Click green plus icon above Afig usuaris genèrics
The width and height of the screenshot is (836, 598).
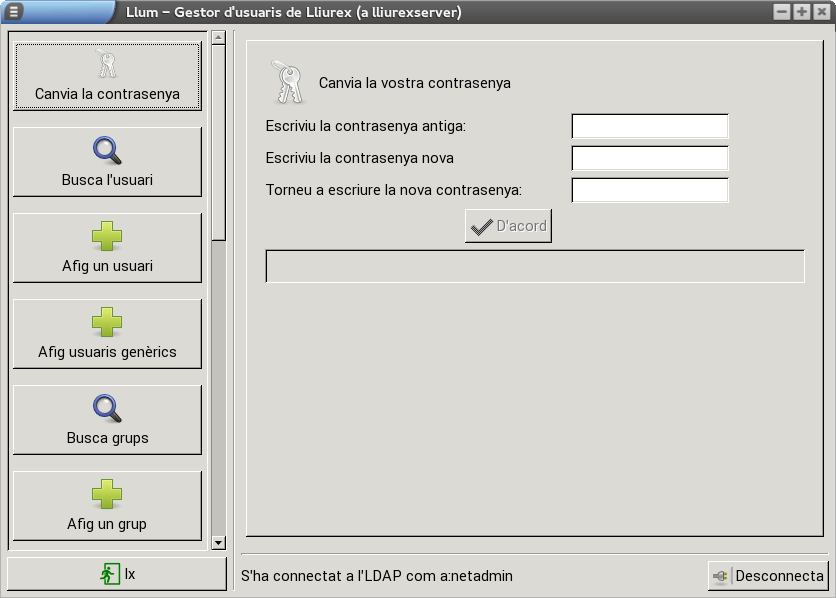click(x=107, y=323)
